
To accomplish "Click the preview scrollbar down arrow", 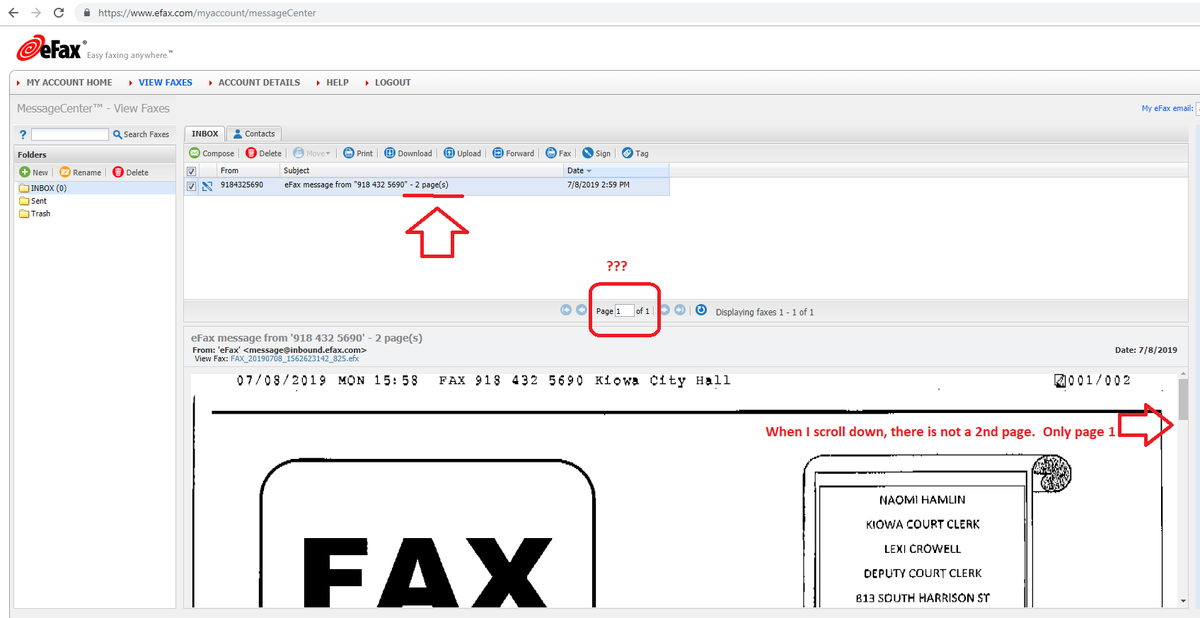I will coord(1183,600).
